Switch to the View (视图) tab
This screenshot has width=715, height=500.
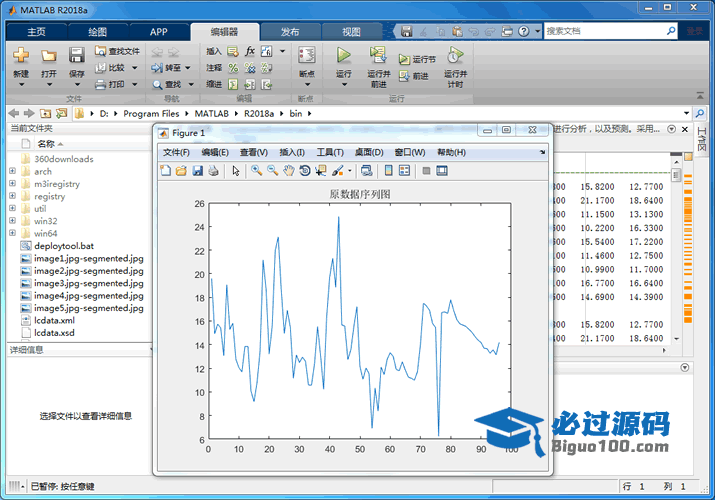(352, 31)
